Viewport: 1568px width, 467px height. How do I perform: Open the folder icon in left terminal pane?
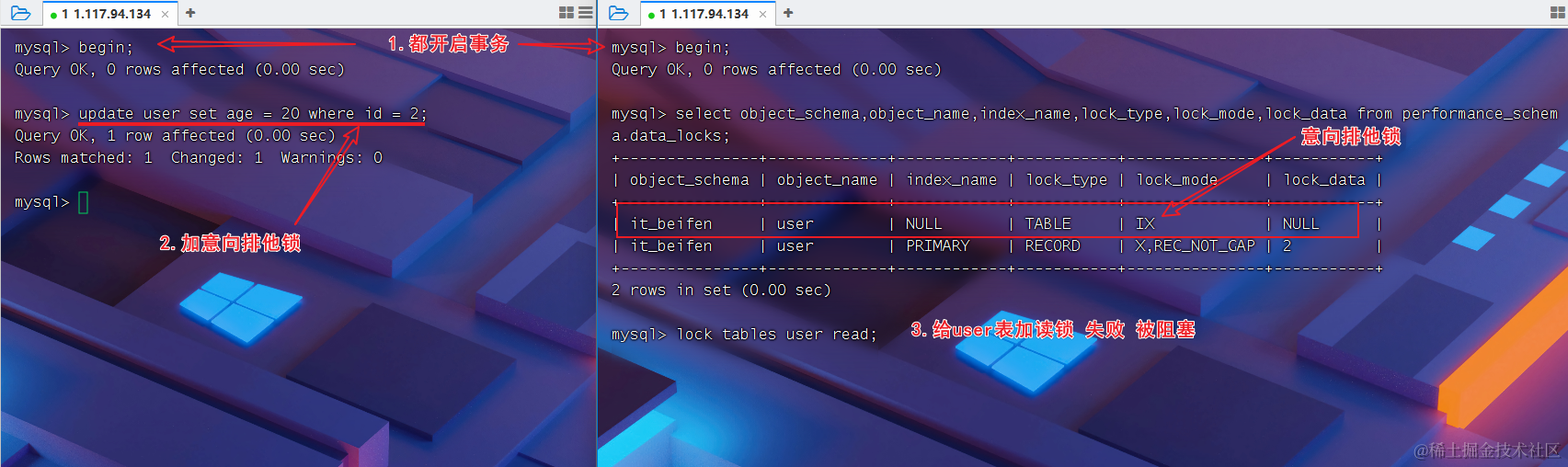pyautogui.click(x=20, y=13)
